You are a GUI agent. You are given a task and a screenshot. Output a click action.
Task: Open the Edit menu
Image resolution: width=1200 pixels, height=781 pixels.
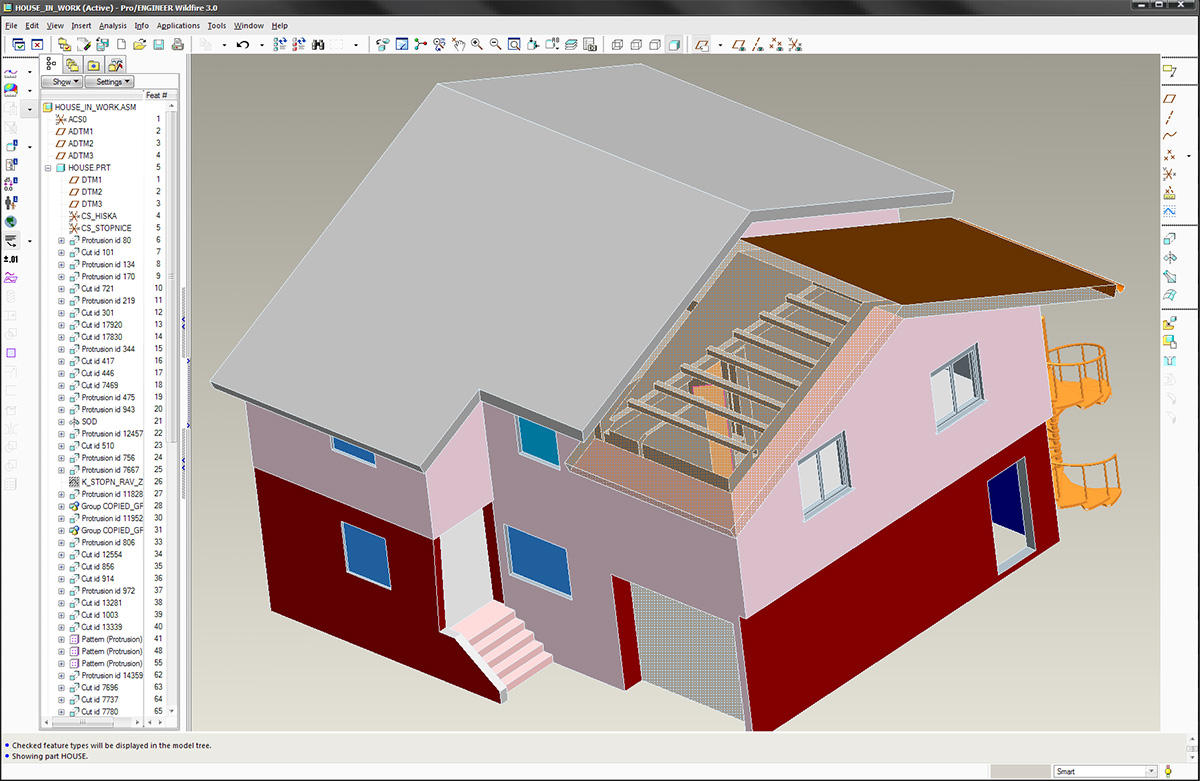(32, 25)
